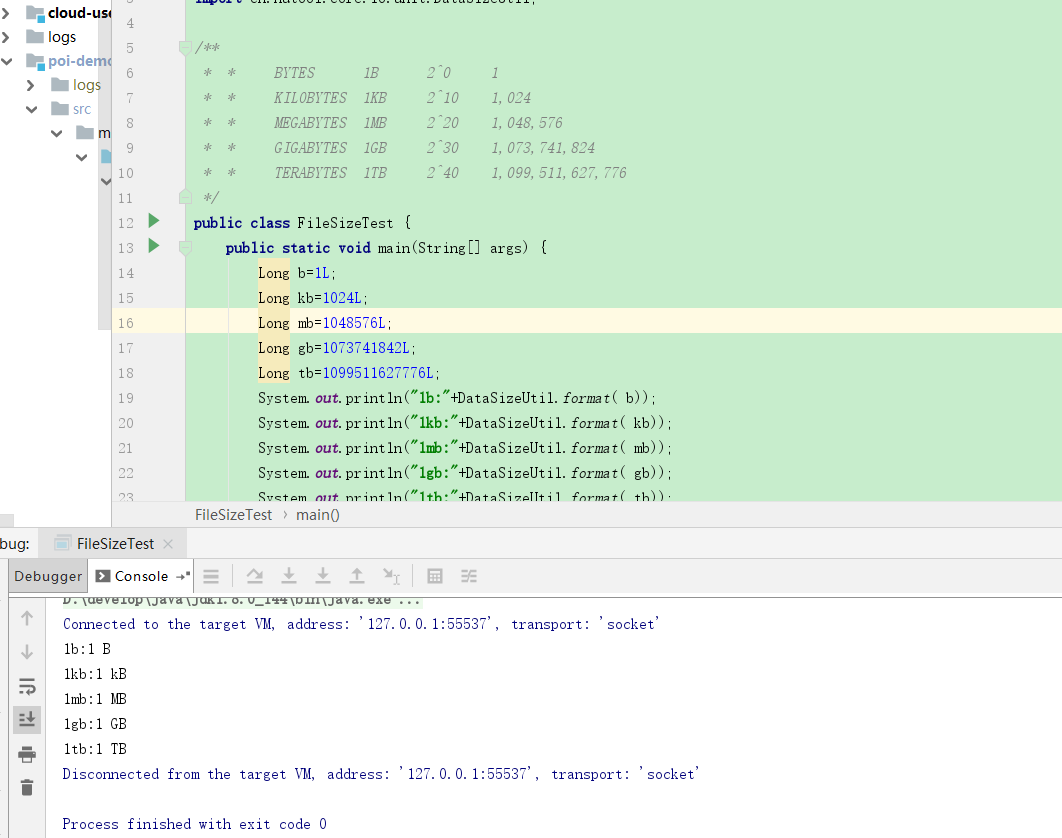Screen dimensions: 1062x838
Task: Click Trace Current Stream Chain icon
Action: click(469, 576)
